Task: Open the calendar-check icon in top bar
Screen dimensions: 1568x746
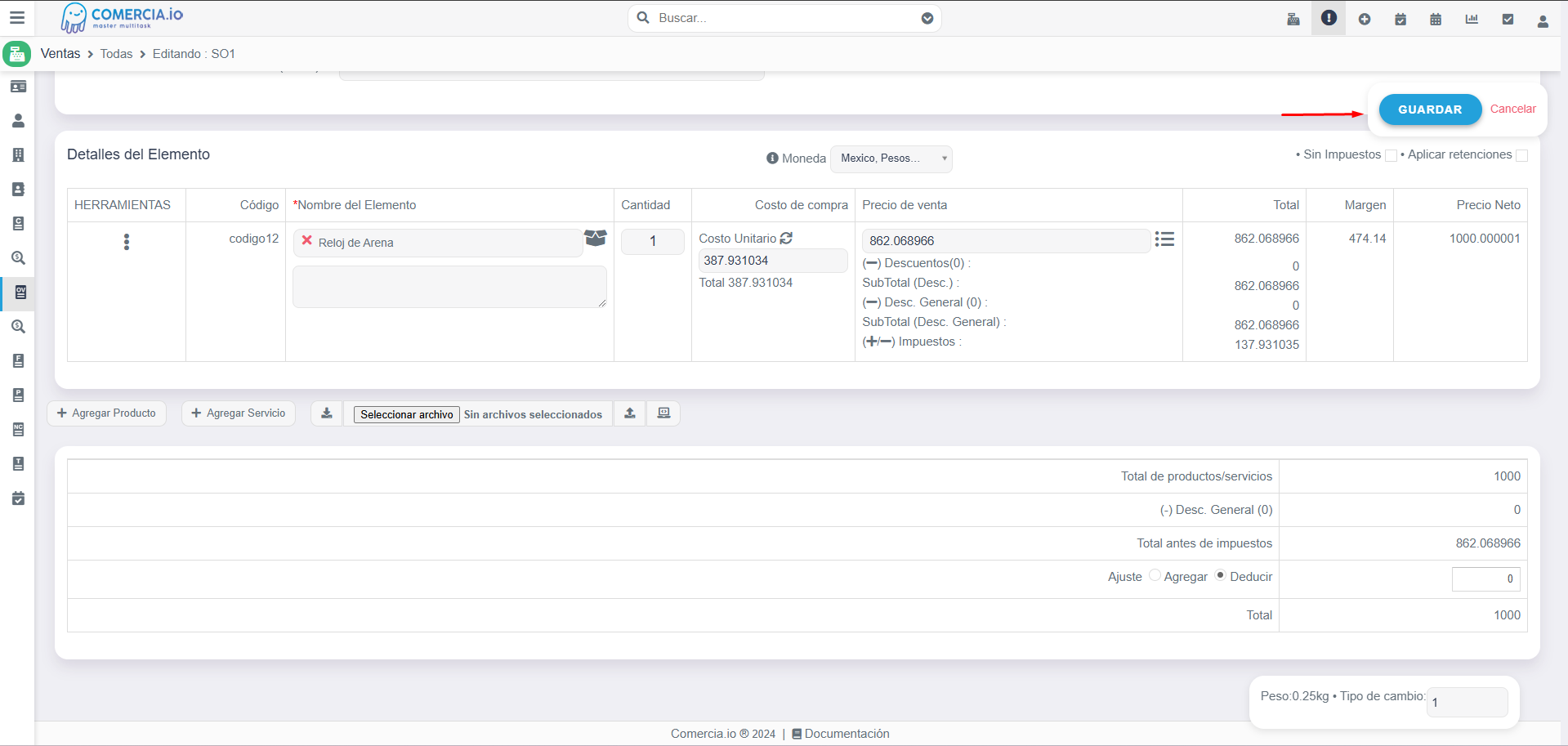Action: coord(1400,19)
